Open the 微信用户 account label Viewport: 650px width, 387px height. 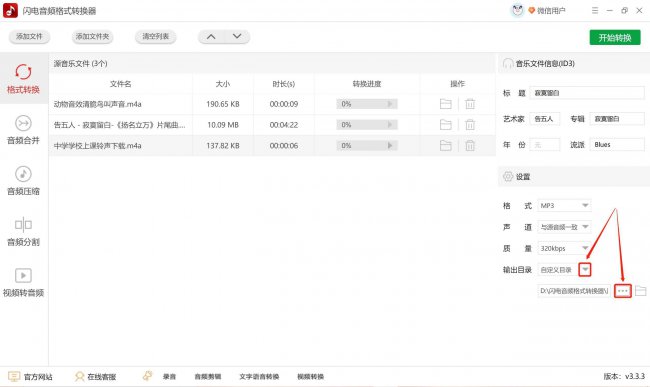tap(551, 11)
